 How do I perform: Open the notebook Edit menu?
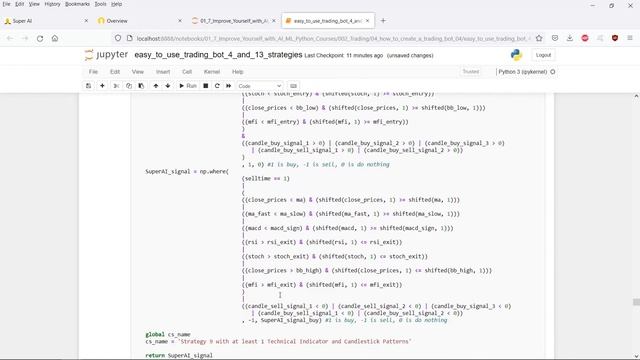tap(115, 72)
